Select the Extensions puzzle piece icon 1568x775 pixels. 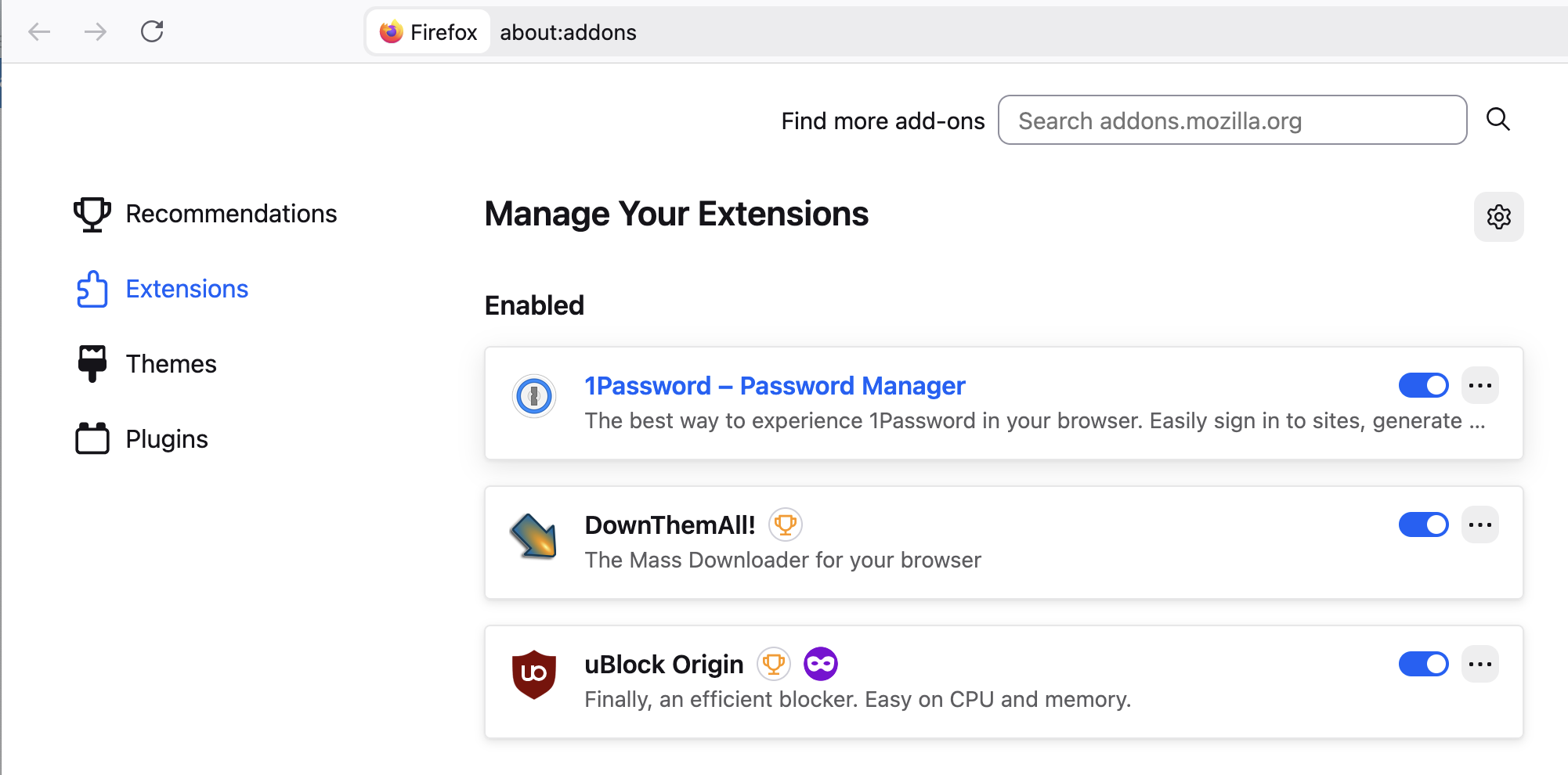point(92,288)
